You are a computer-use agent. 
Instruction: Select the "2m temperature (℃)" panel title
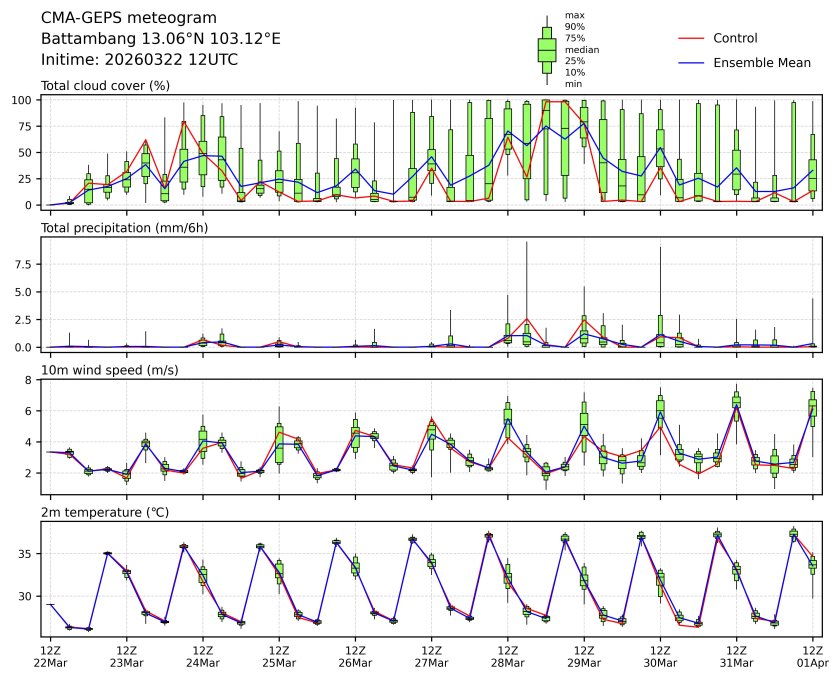pyautogui.click(x=104, y=512)
